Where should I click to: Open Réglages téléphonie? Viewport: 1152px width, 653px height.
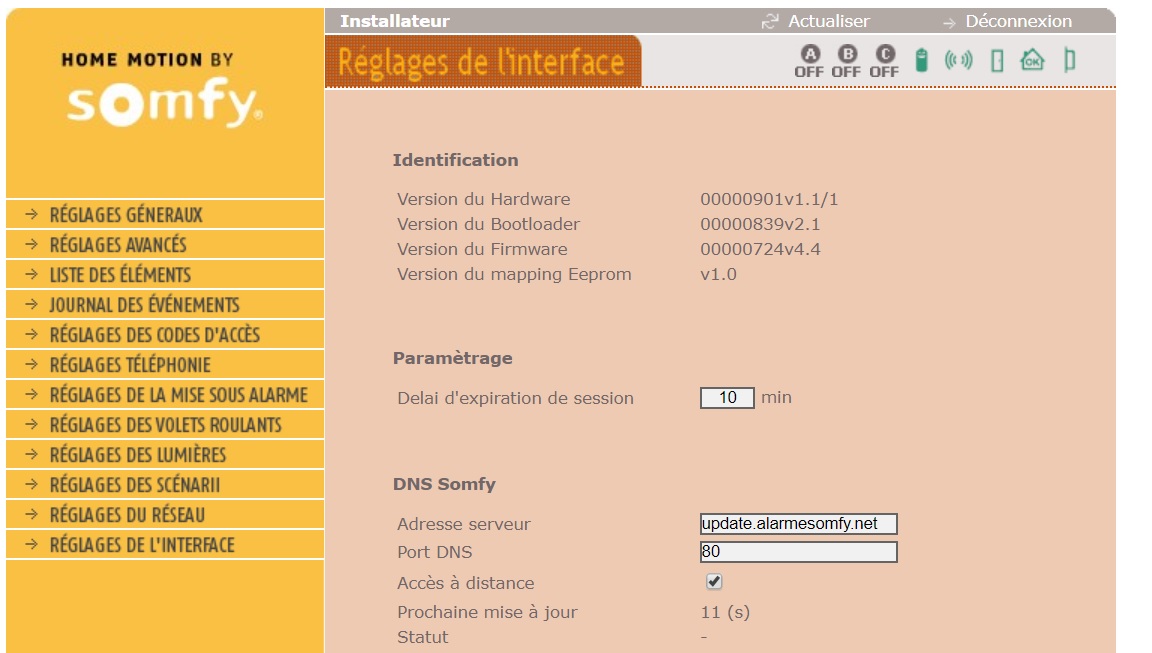pyautogui.click(x=165, y=365)
